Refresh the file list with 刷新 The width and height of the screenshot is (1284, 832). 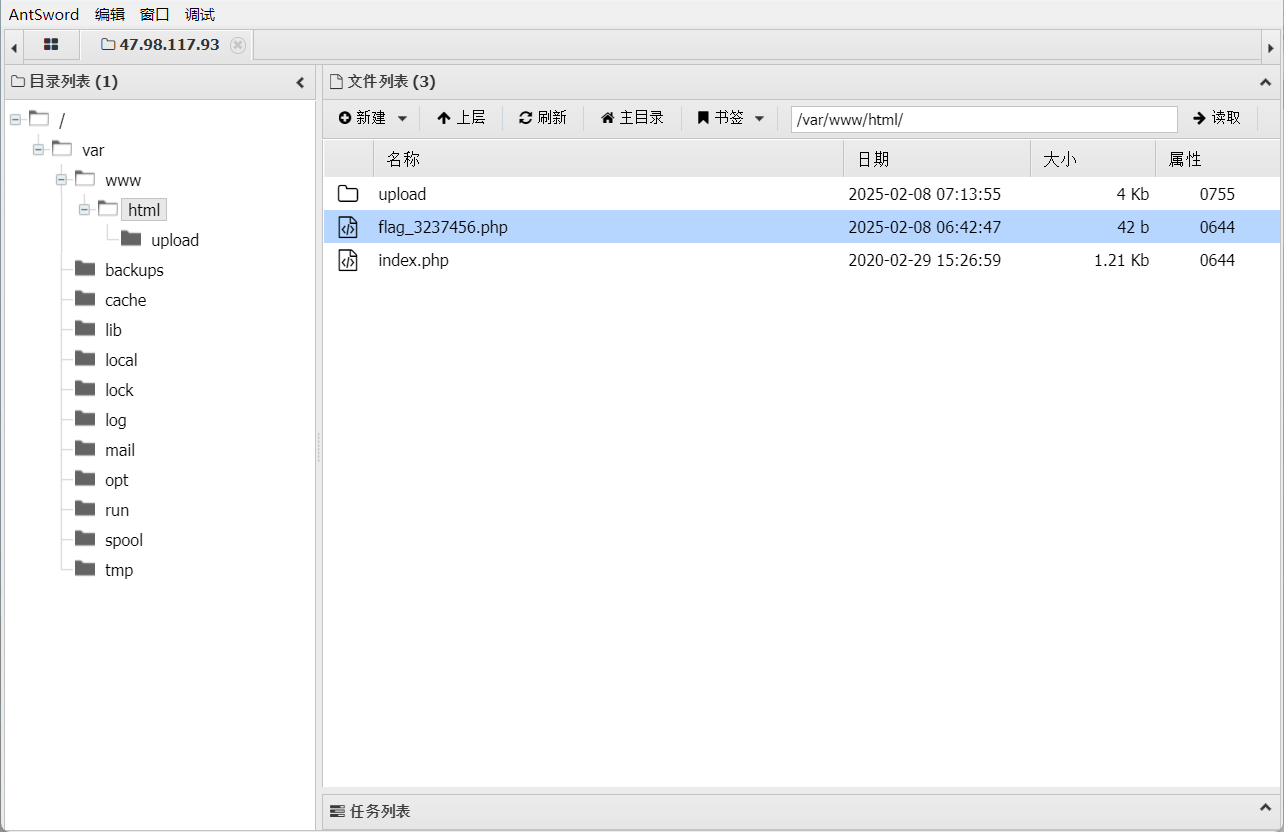pos(542,118)
